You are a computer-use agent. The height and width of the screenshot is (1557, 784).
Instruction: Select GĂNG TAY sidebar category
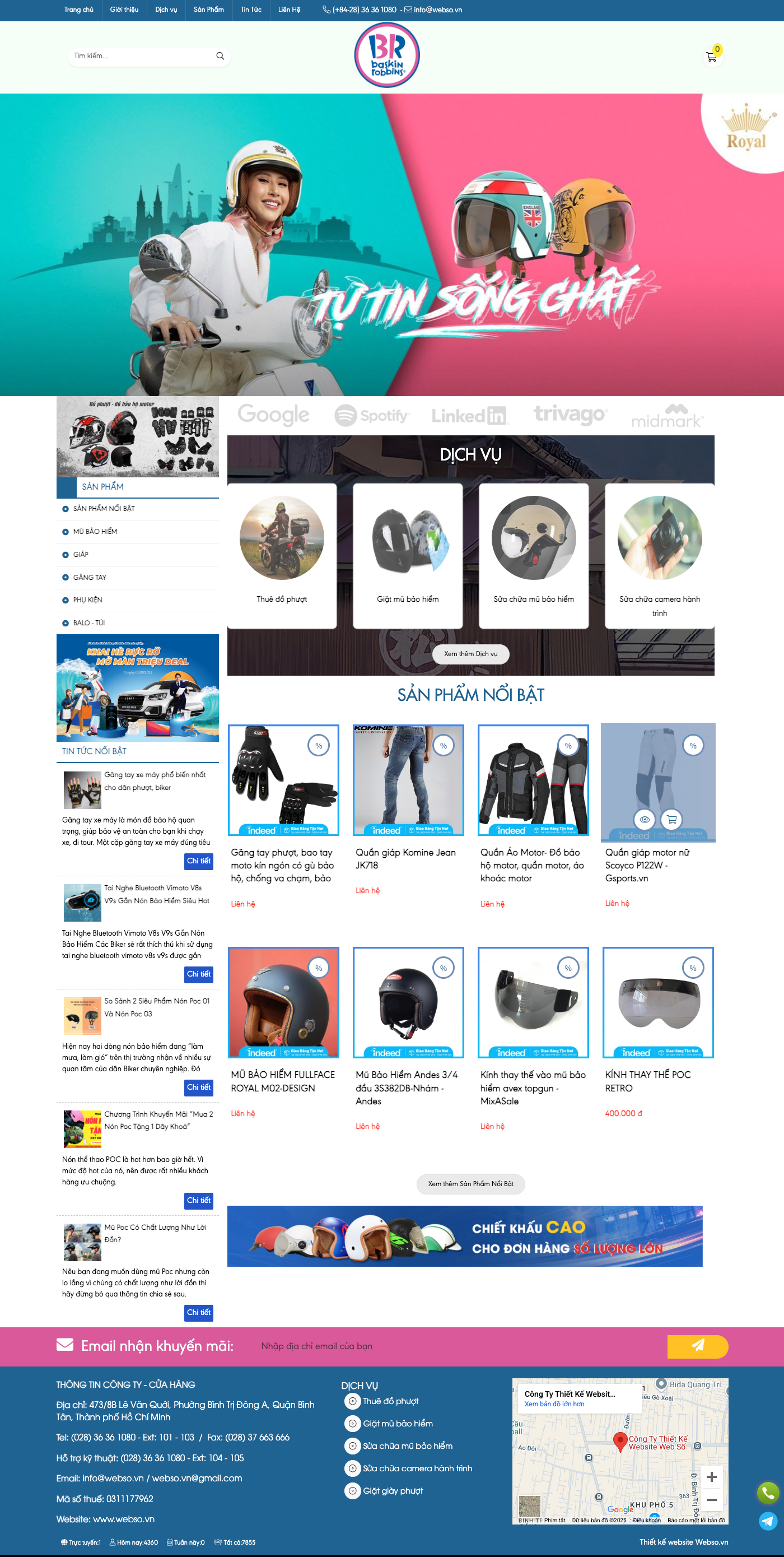(x=90, y=577)
